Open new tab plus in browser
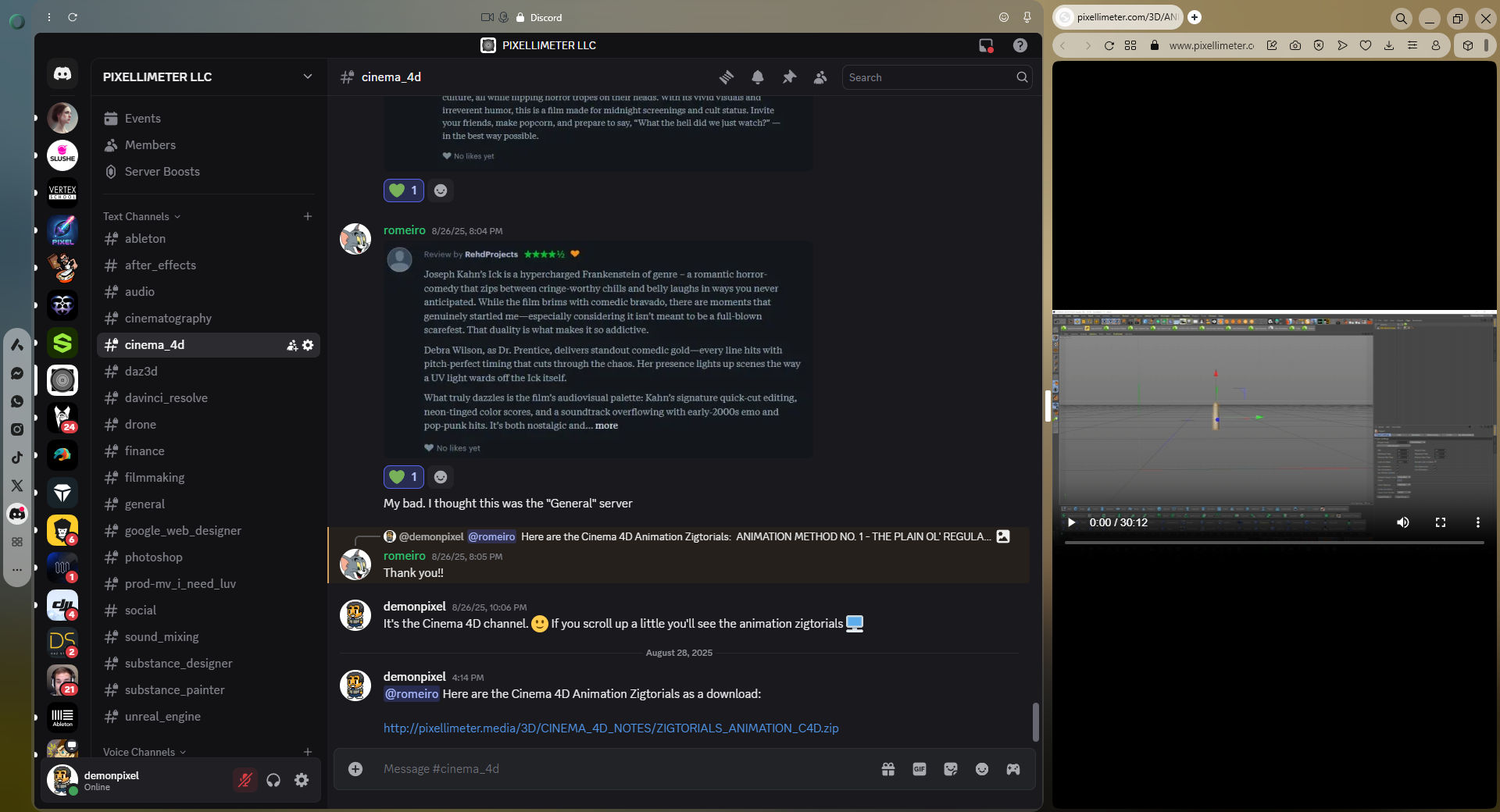1500x812 pixels. click(1195, 17)
